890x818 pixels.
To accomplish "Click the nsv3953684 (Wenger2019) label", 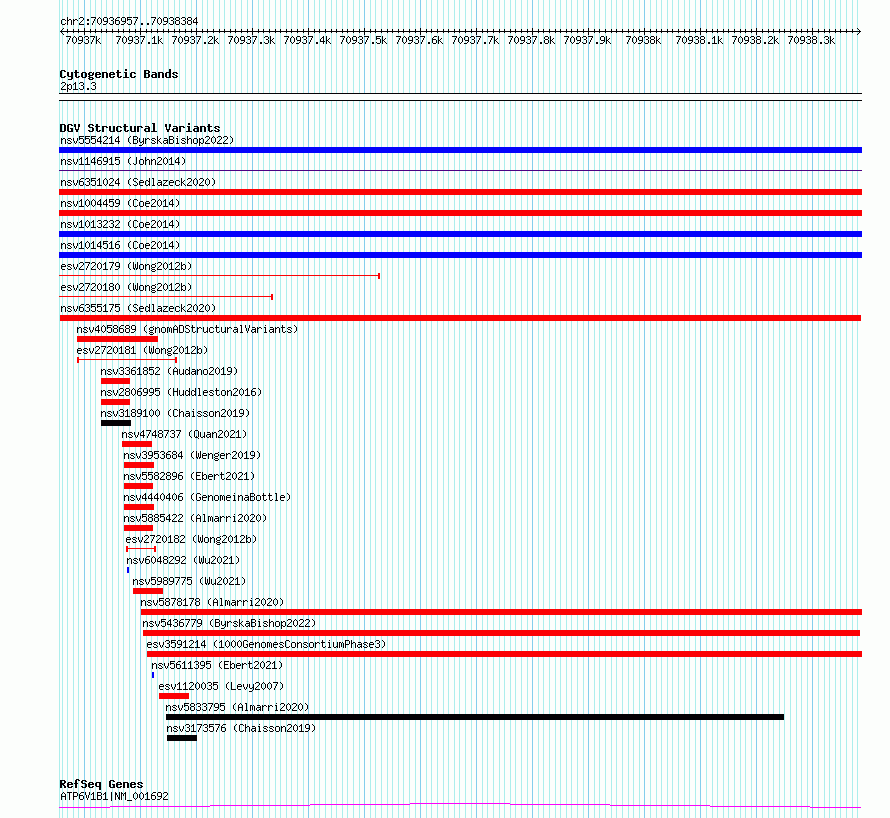I will point(192,455).
